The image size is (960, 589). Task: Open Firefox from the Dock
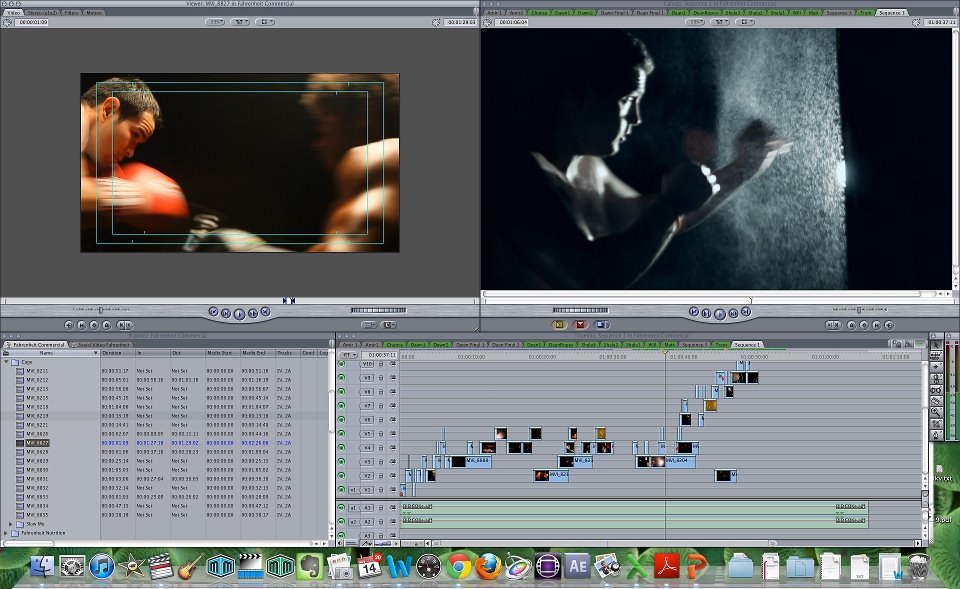488,567
